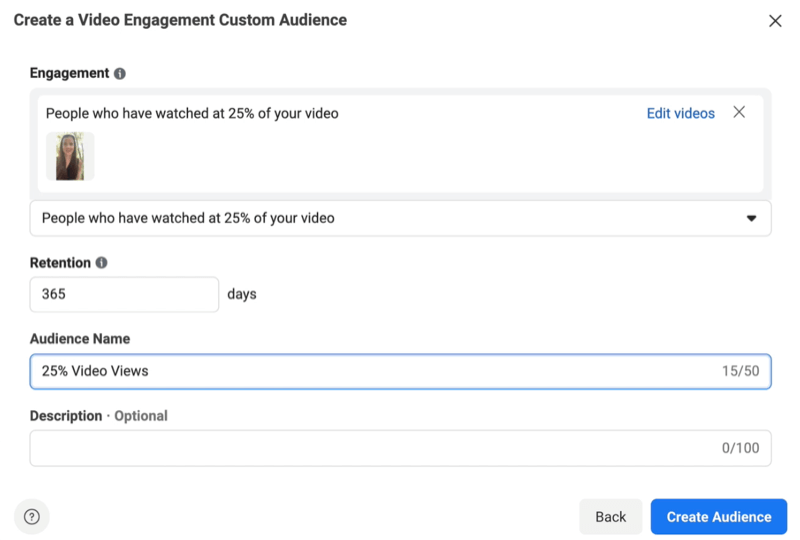Click the Engagement info icon
The image size is (800, 540).
[x=120, y=73]
